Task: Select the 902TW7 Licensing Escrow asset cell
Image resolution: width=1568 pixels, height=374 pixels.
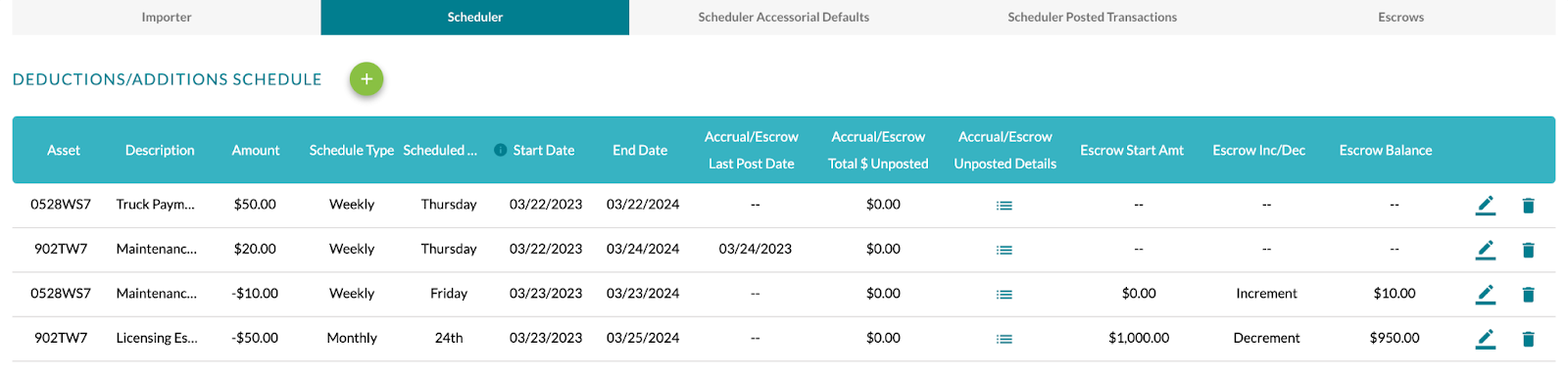Action: (x=61, y=338)
